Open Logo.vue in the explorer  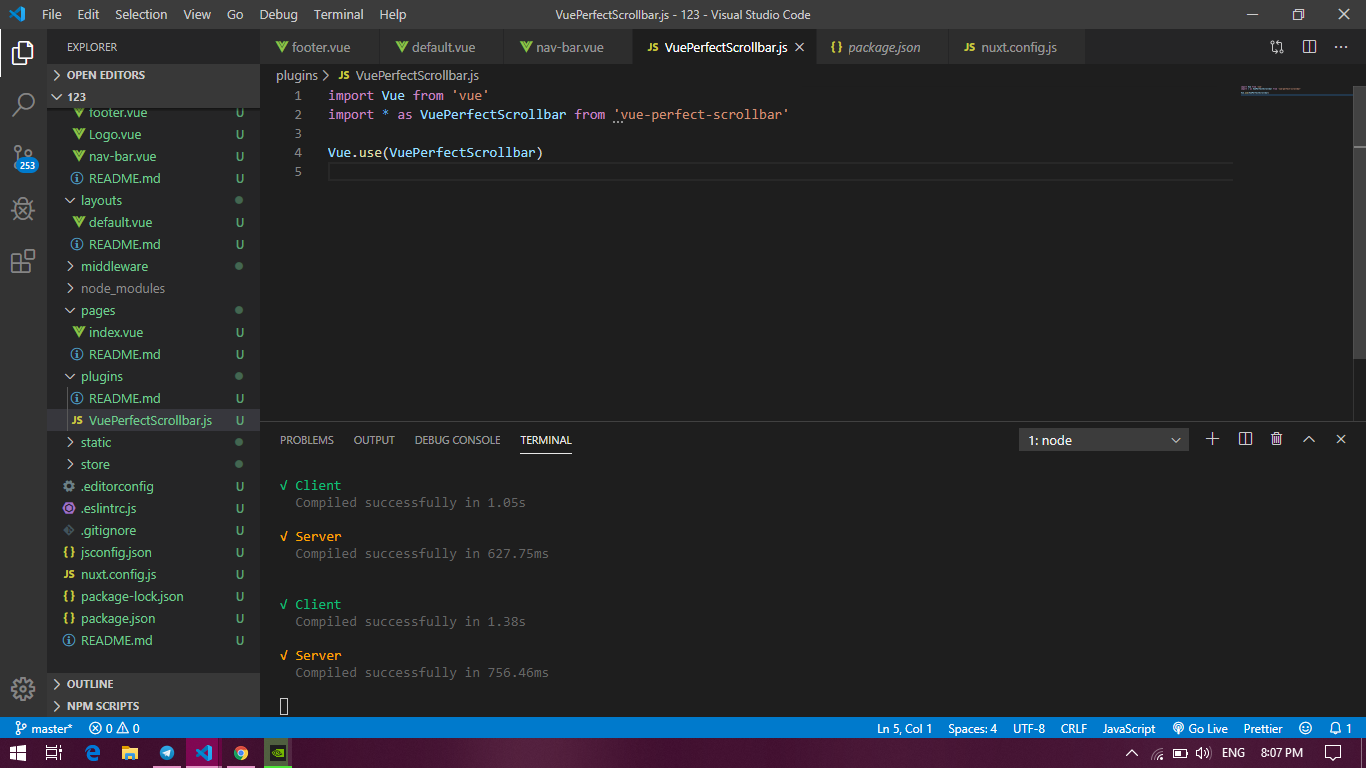[x=153, y=134]
